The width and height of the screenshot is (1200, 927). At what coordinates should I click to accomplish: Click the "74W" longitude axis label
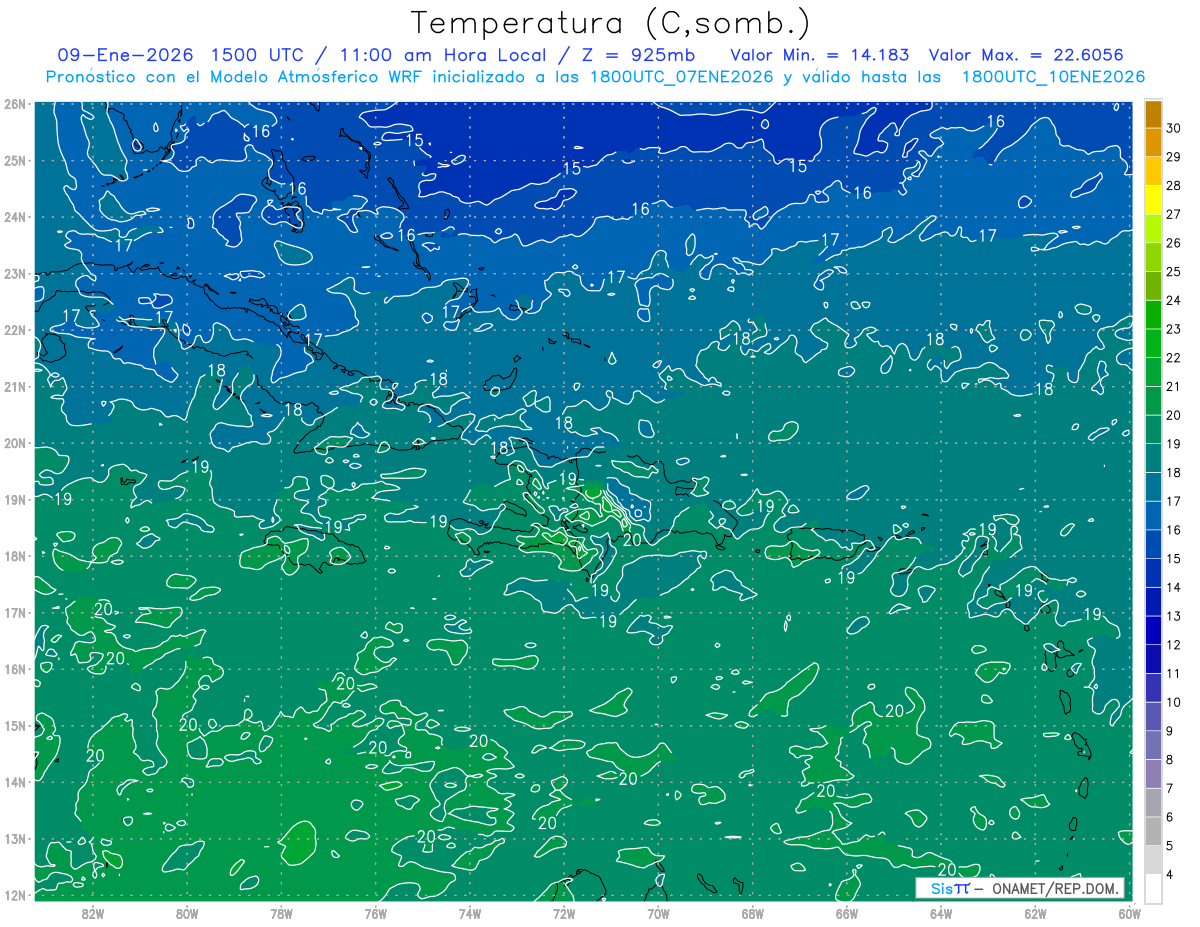[469, 913]
